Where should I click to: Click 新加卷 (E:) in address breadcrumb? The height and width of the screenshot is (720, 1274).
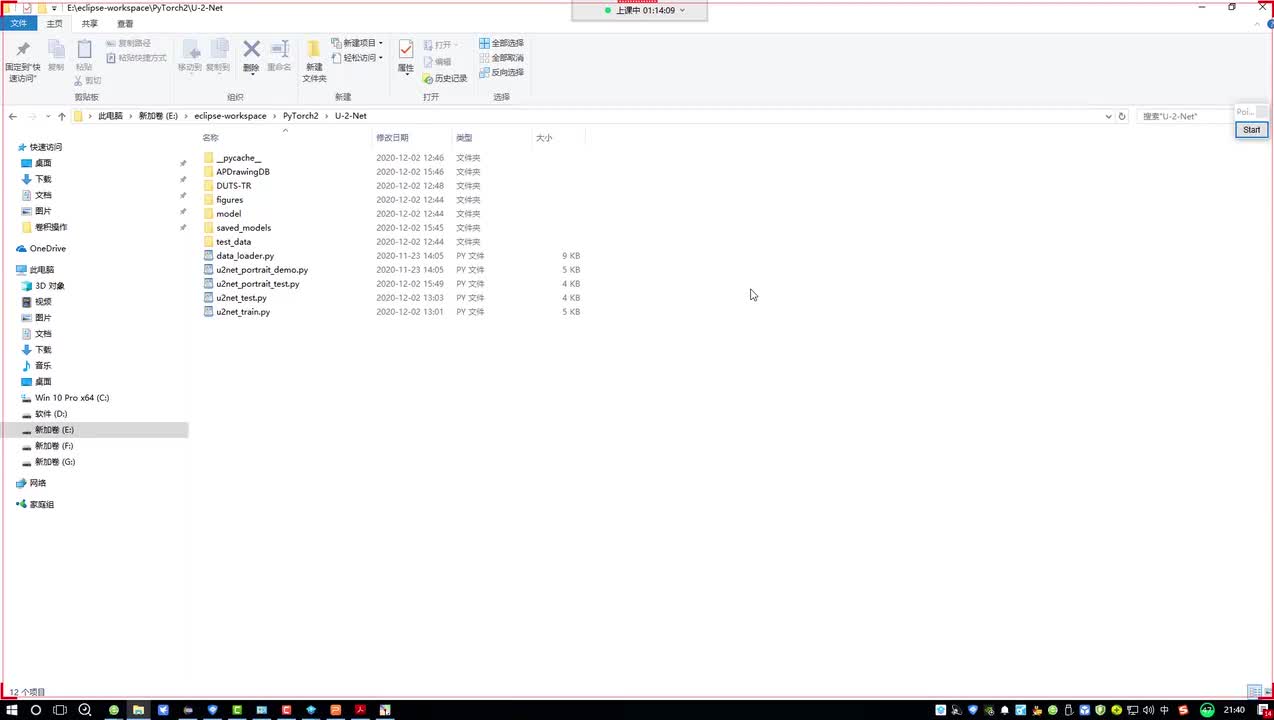(158, 116)
